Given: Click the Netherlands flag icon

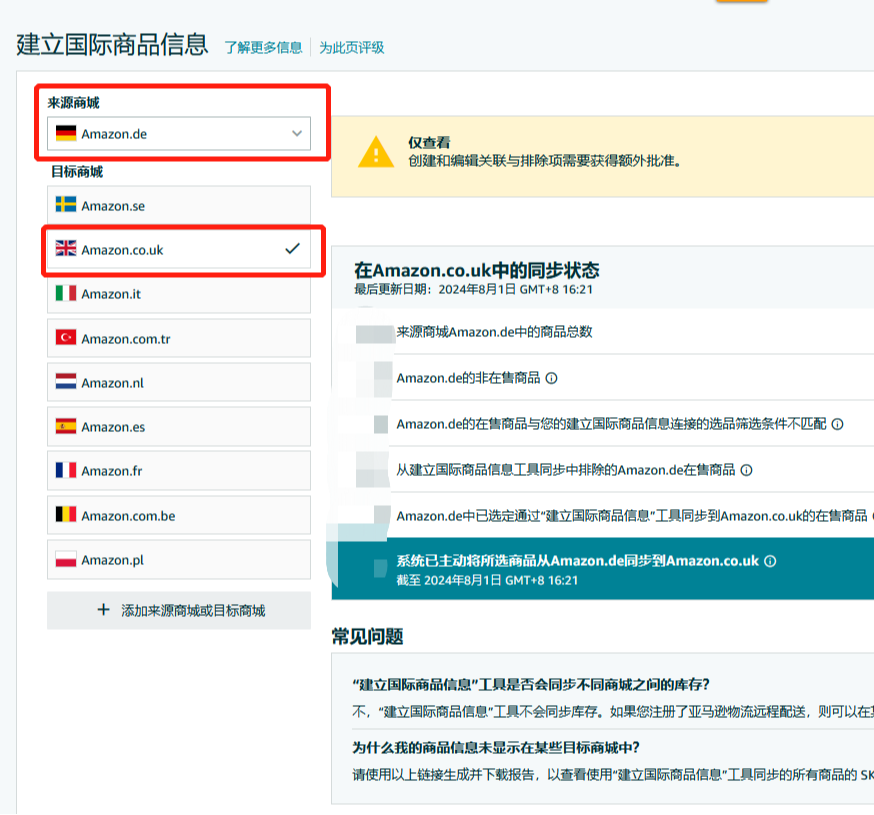Looking at the screenshot, I should (66, 382).
